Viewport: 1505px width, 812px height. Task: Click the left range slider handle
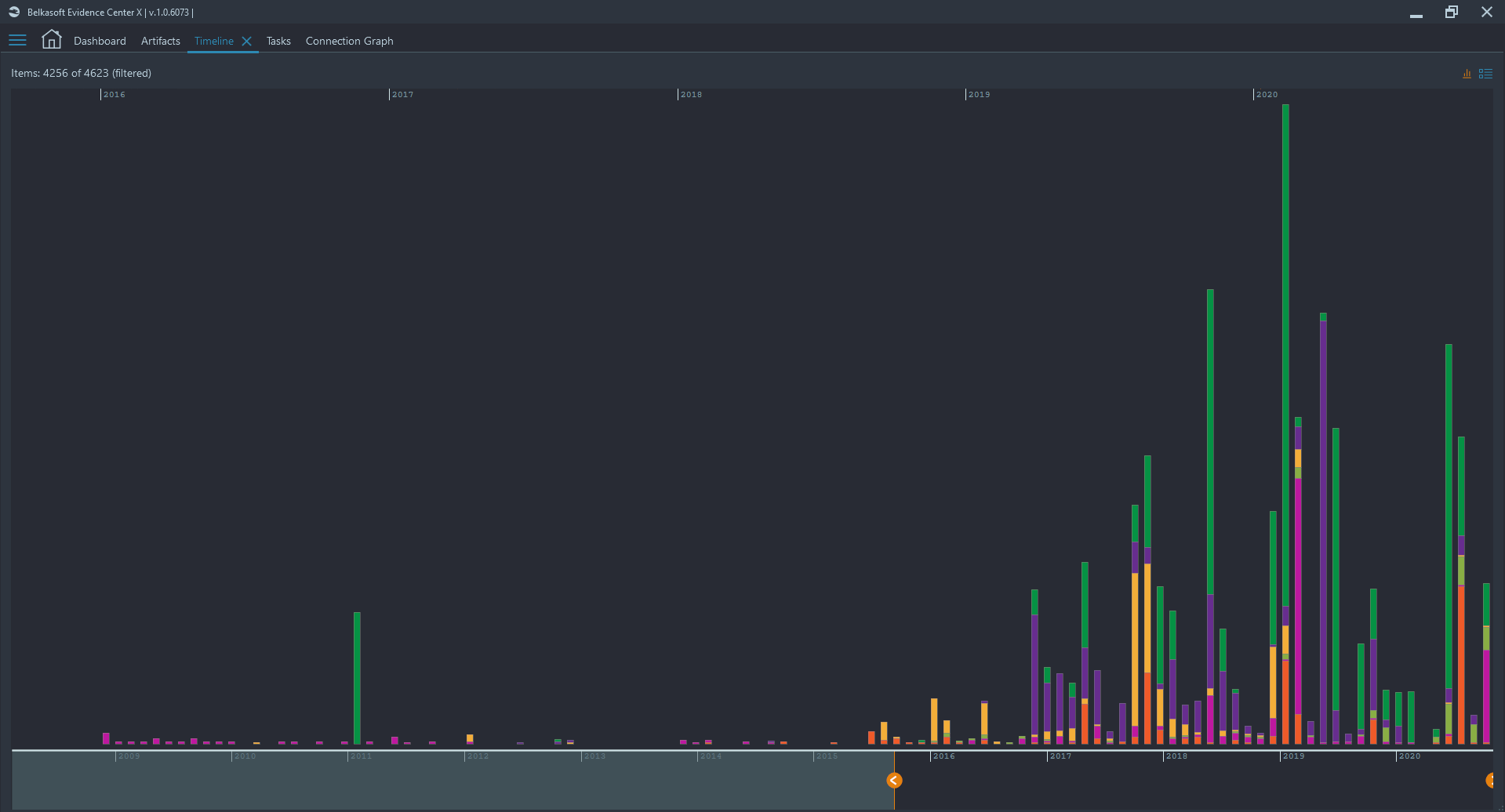click(894, 781)
